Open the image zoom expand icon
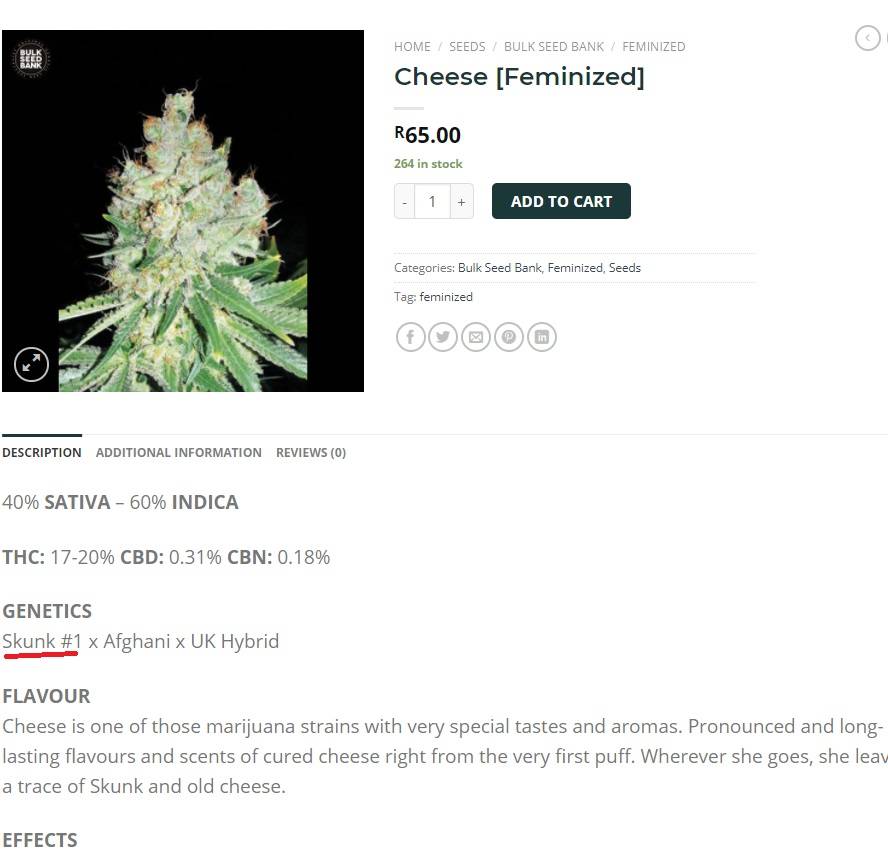 tap(31, 364)
